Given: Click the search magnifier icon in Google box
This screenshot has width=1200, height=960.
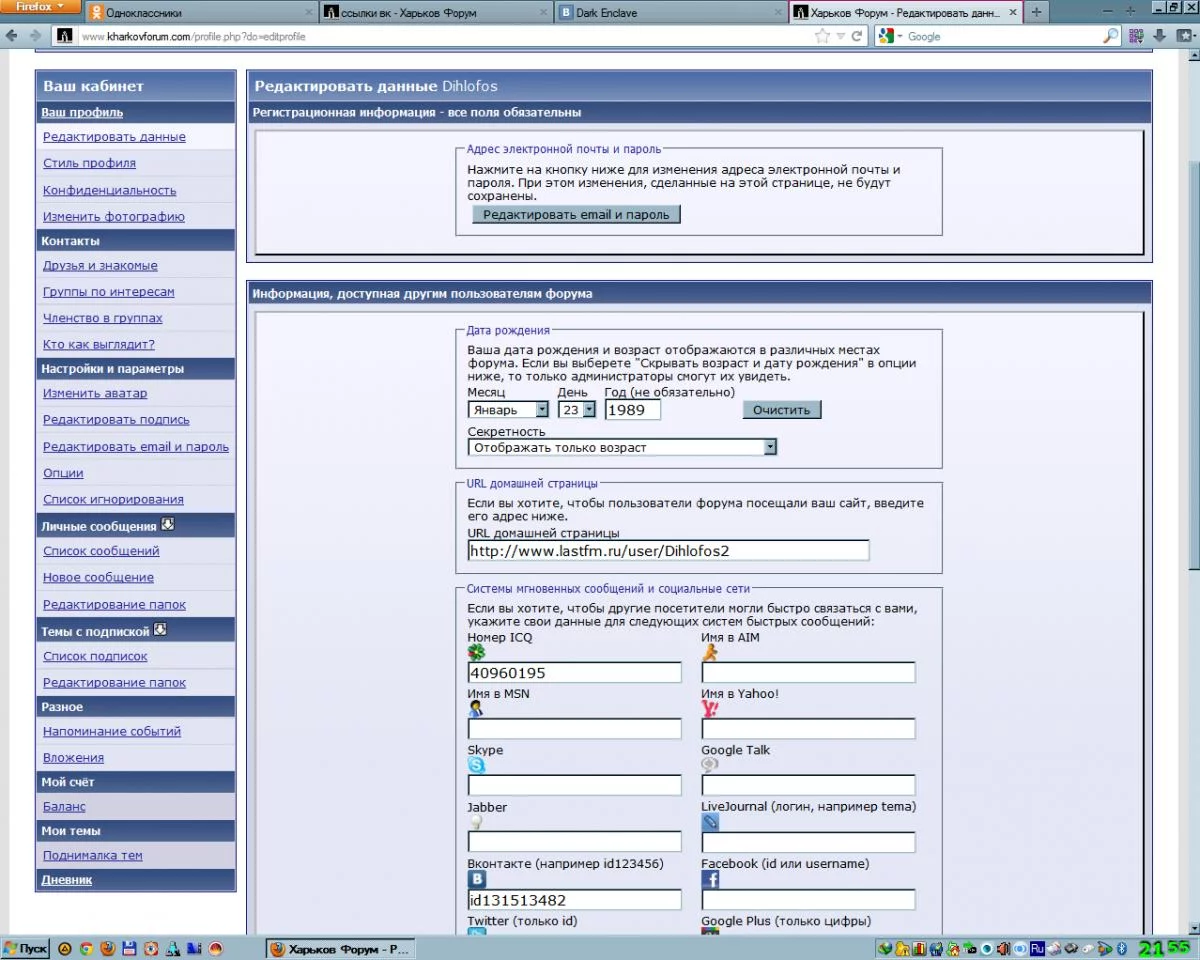Looking at the screenshot, I should point(1110,36).
